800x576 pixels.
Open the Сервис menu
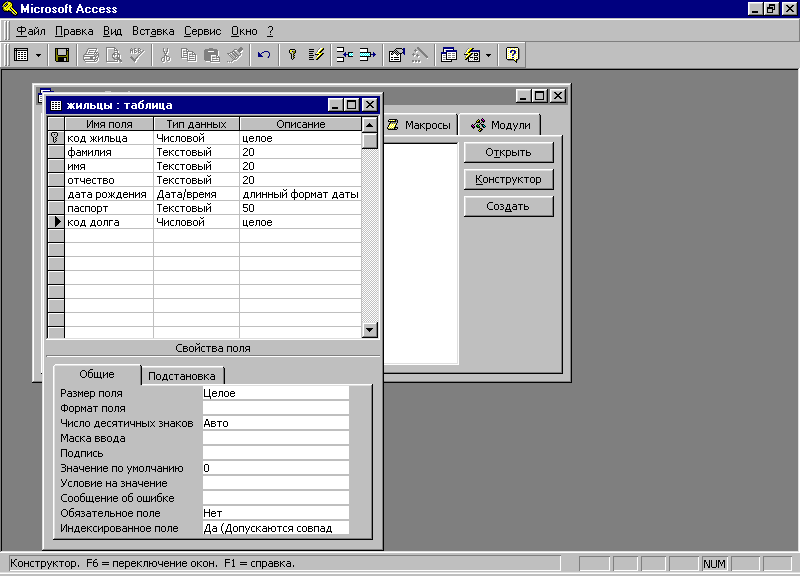203,31
